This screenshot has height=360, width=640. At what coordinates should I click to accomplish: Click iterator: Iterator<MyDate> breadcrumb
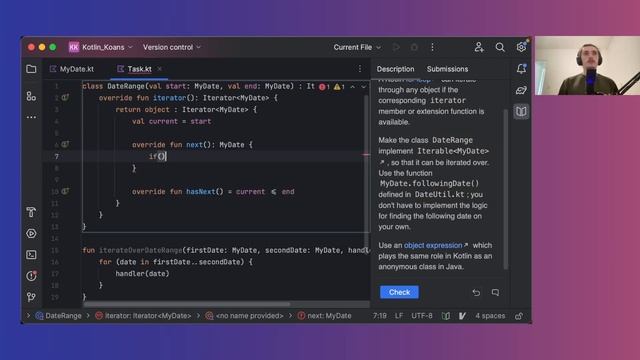143,316
